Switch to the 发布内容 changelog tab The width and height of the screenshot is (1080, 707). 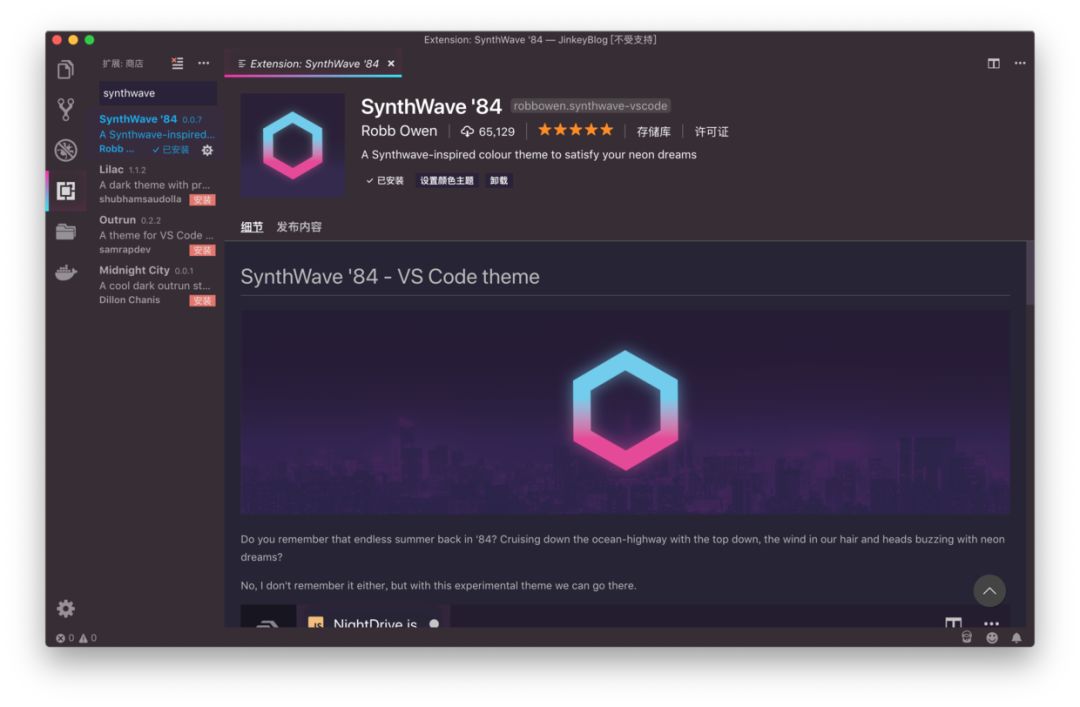click(299, 227)
